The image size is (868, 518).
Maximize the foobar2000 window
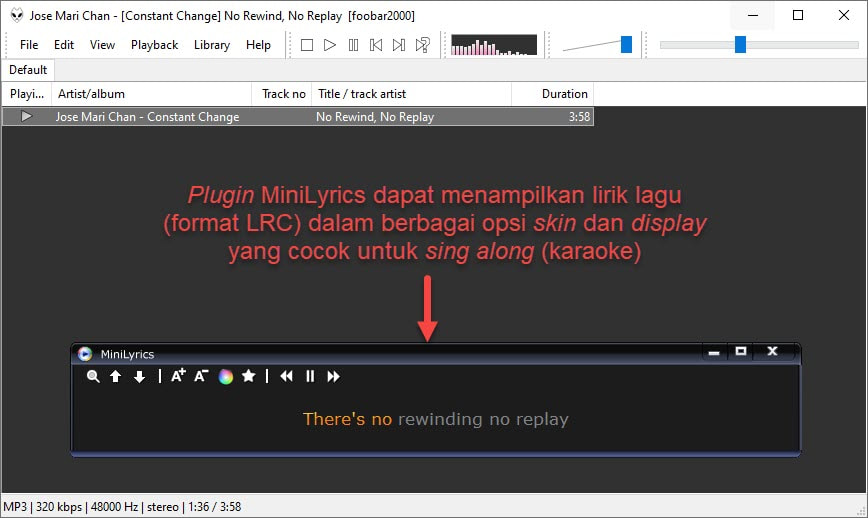(x=798, y=15)
